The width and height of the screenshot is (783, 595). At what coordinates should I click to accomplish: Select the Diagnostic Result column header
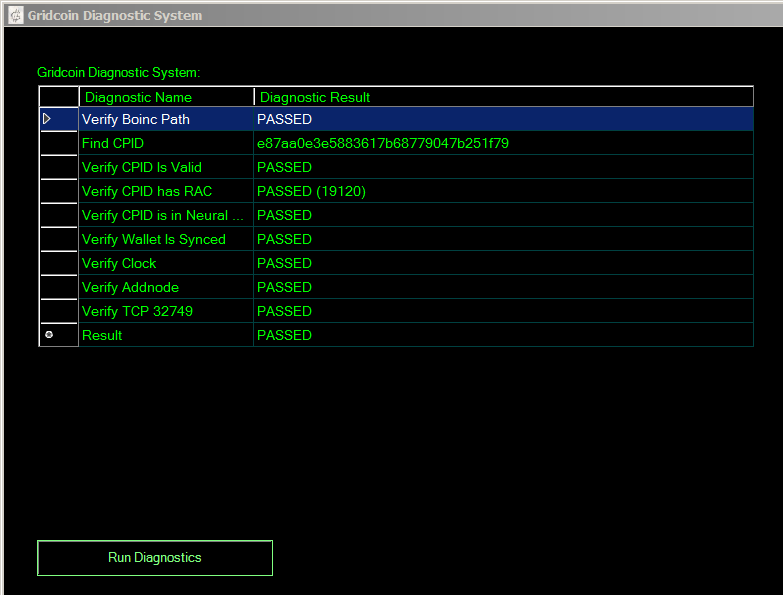tap(503, 97)
